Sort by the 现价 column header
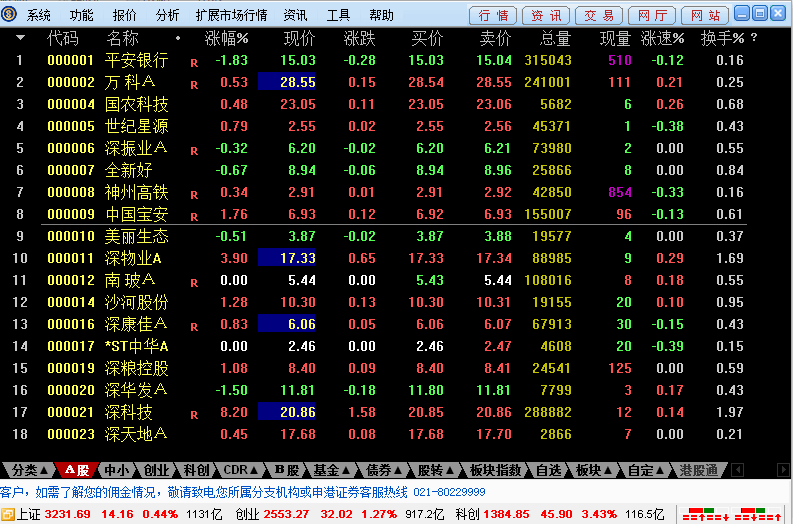793x524 pixels. click(x=299, y=38)
